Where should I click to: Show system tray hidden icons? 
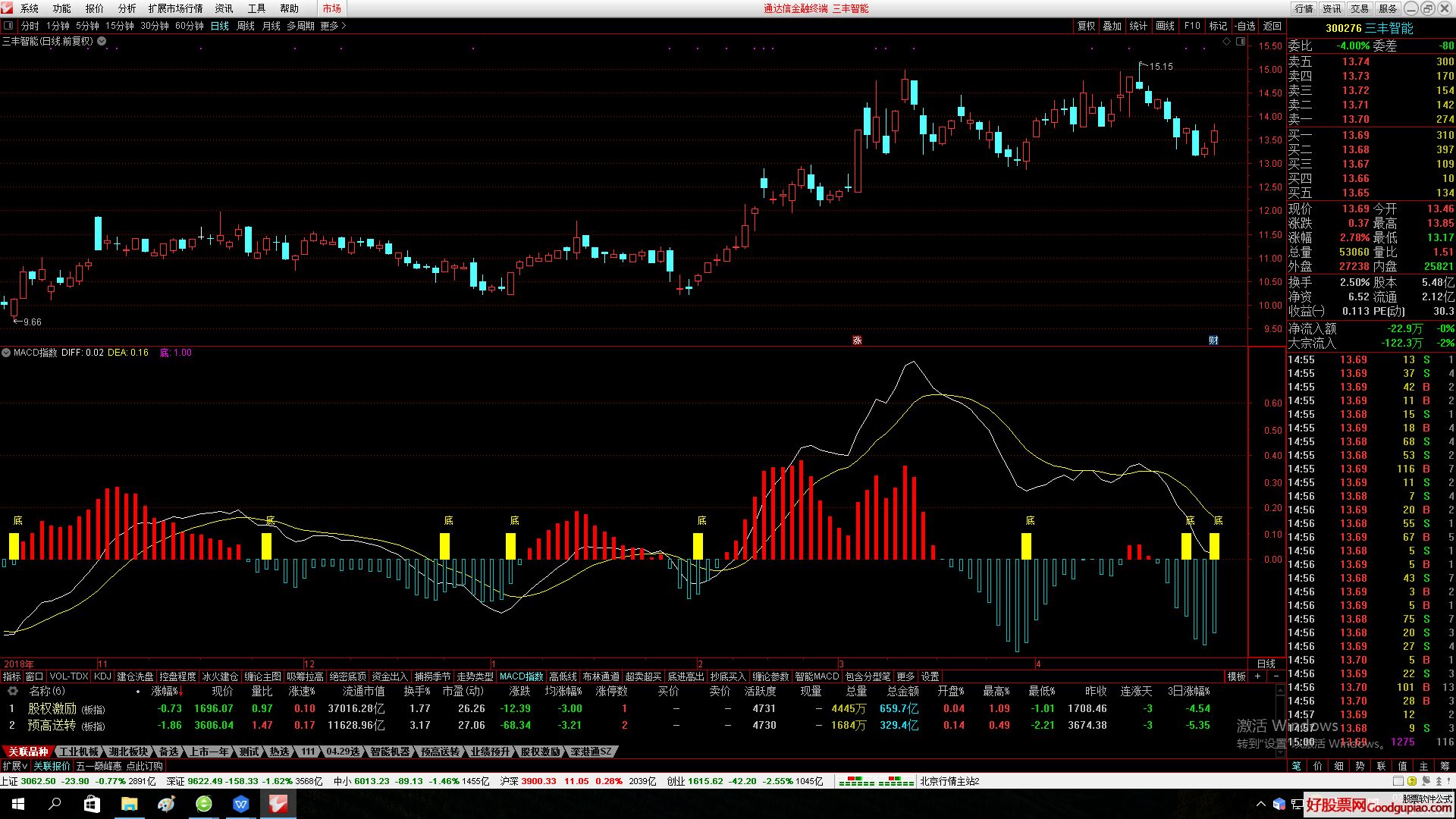(x=1260, y=804)
